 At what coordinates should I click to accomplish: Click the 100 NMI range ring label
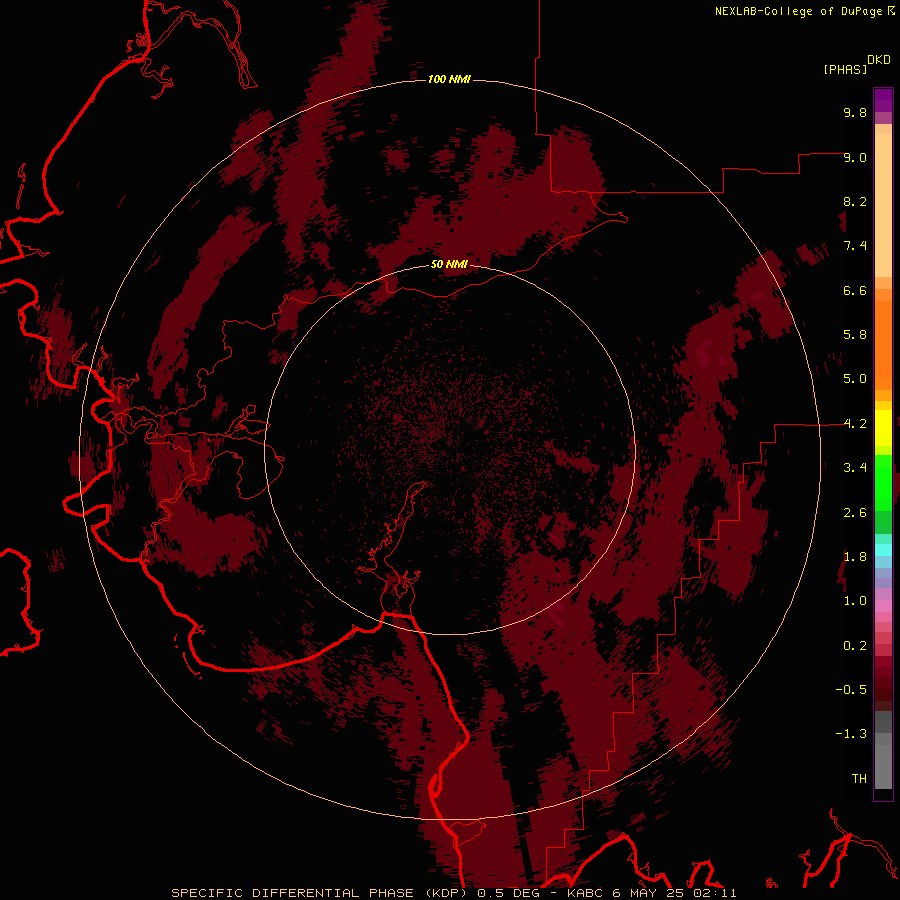pos(449,79)
